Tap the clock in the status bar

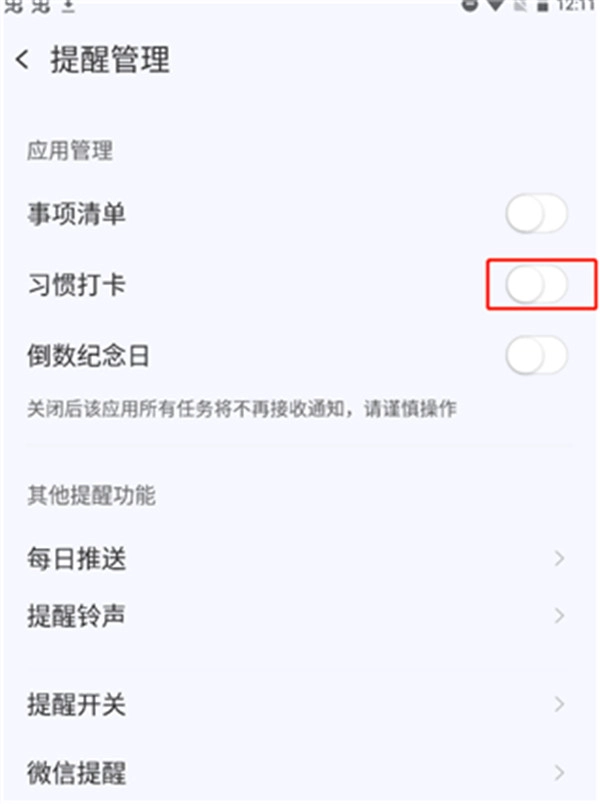574,6
